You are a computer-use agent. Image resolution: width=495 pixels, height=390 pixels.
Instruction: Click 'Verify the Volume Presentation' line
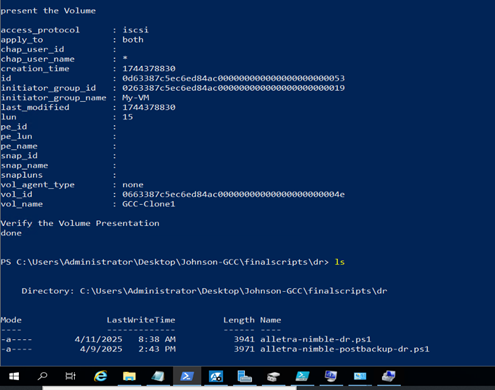(80, 223)
